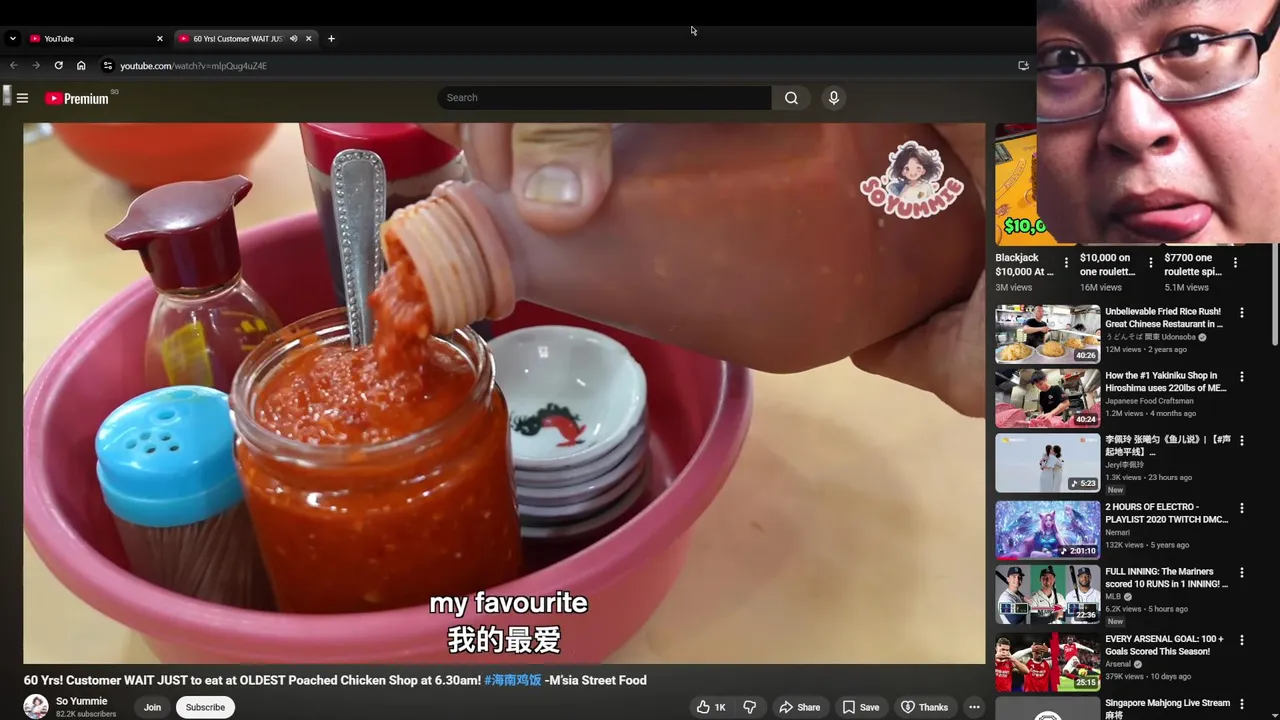
Task: Submit search with magnifier button
Action: 791,97
